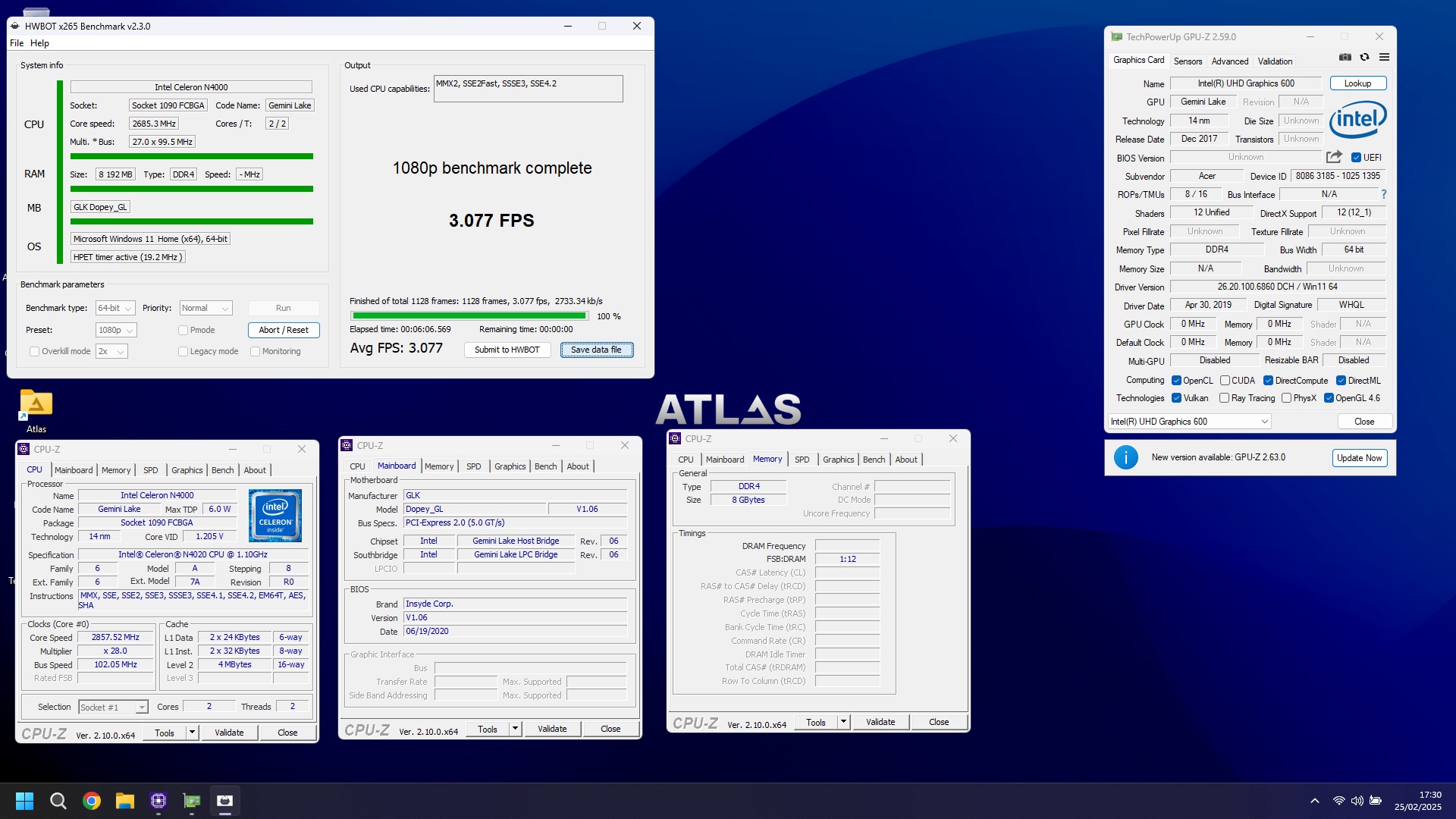Click the Driver Version field in GPU-Z

click(x=1277, y=287)
